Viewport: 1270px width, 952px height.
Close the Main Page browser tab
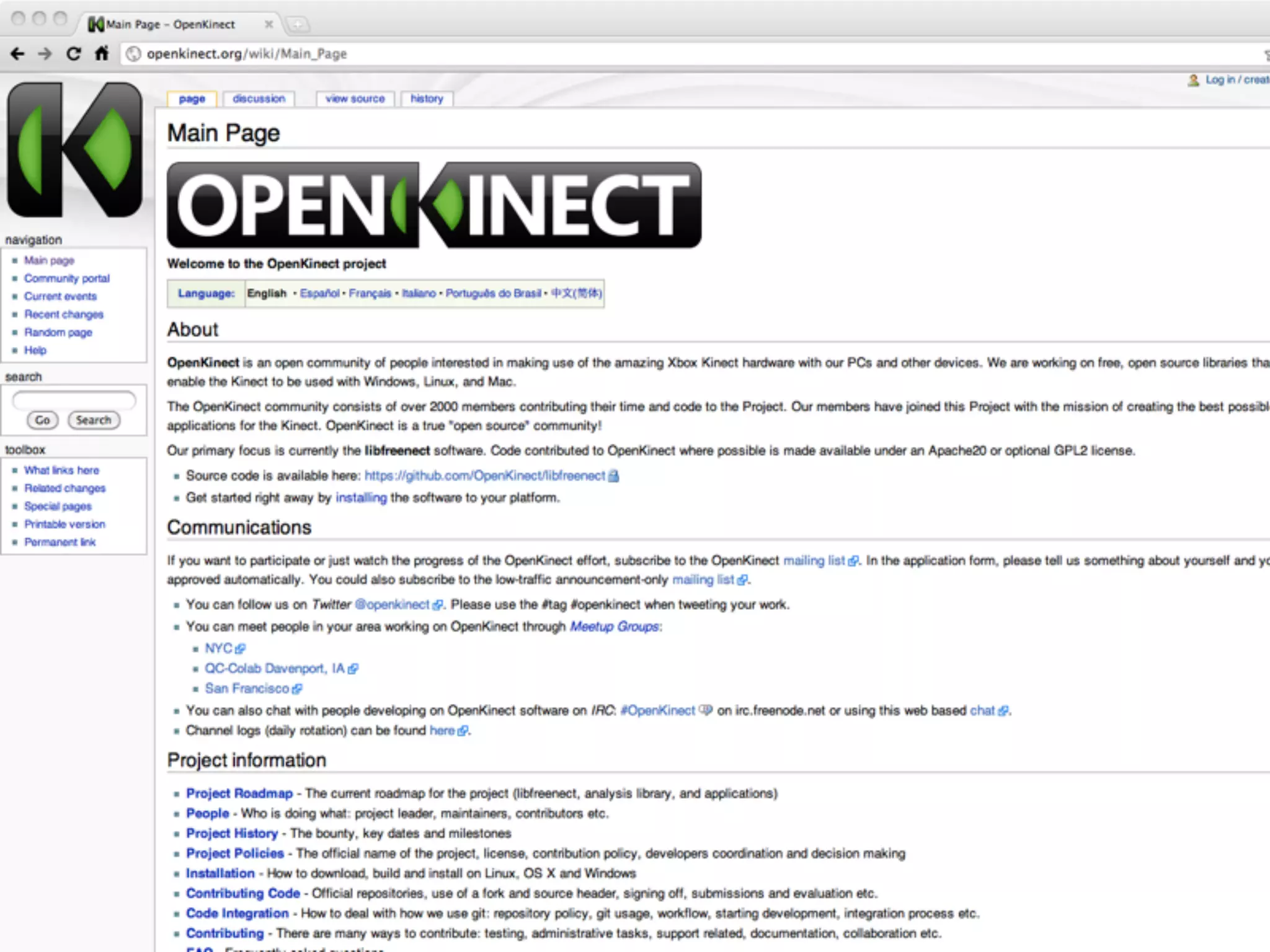(269, 24)
